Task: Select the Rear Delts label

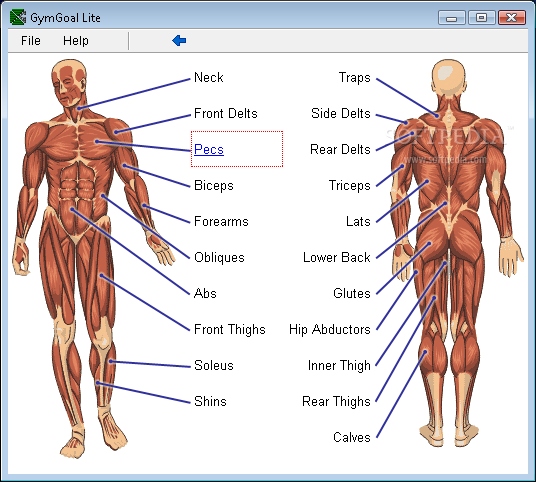Action: [340, 149]
